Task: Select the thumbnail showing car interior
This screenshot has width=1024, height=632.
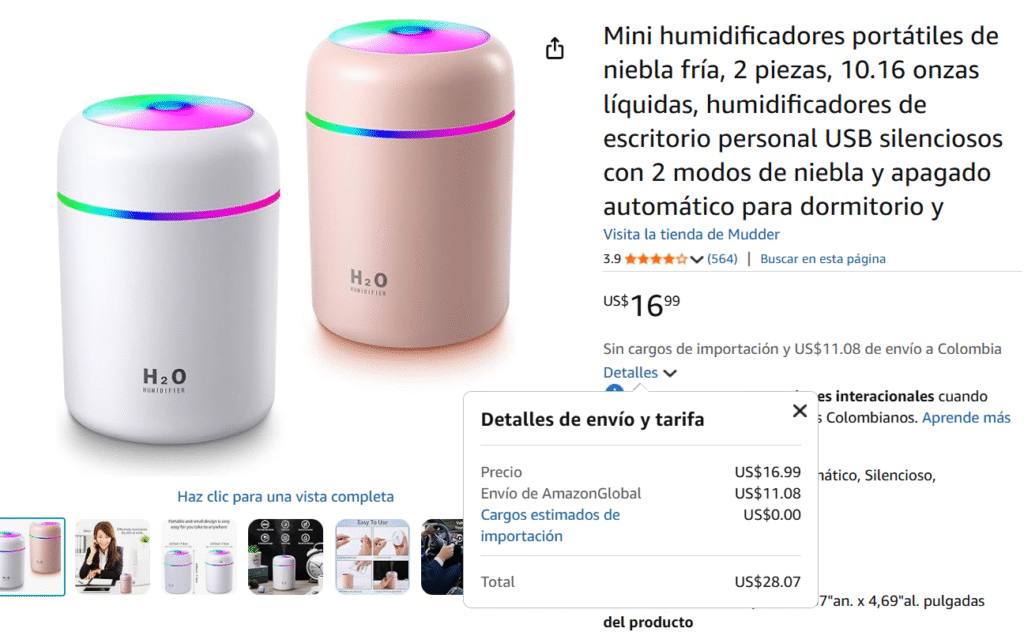Action: [x=442, y=557]
